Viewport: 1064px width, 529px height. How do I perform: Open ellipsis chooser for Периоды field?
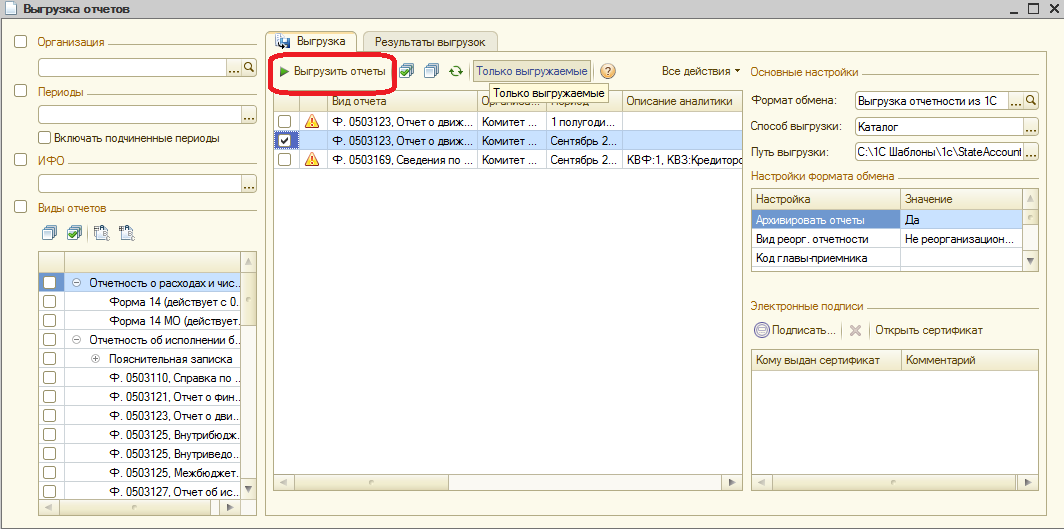[249, 115]
